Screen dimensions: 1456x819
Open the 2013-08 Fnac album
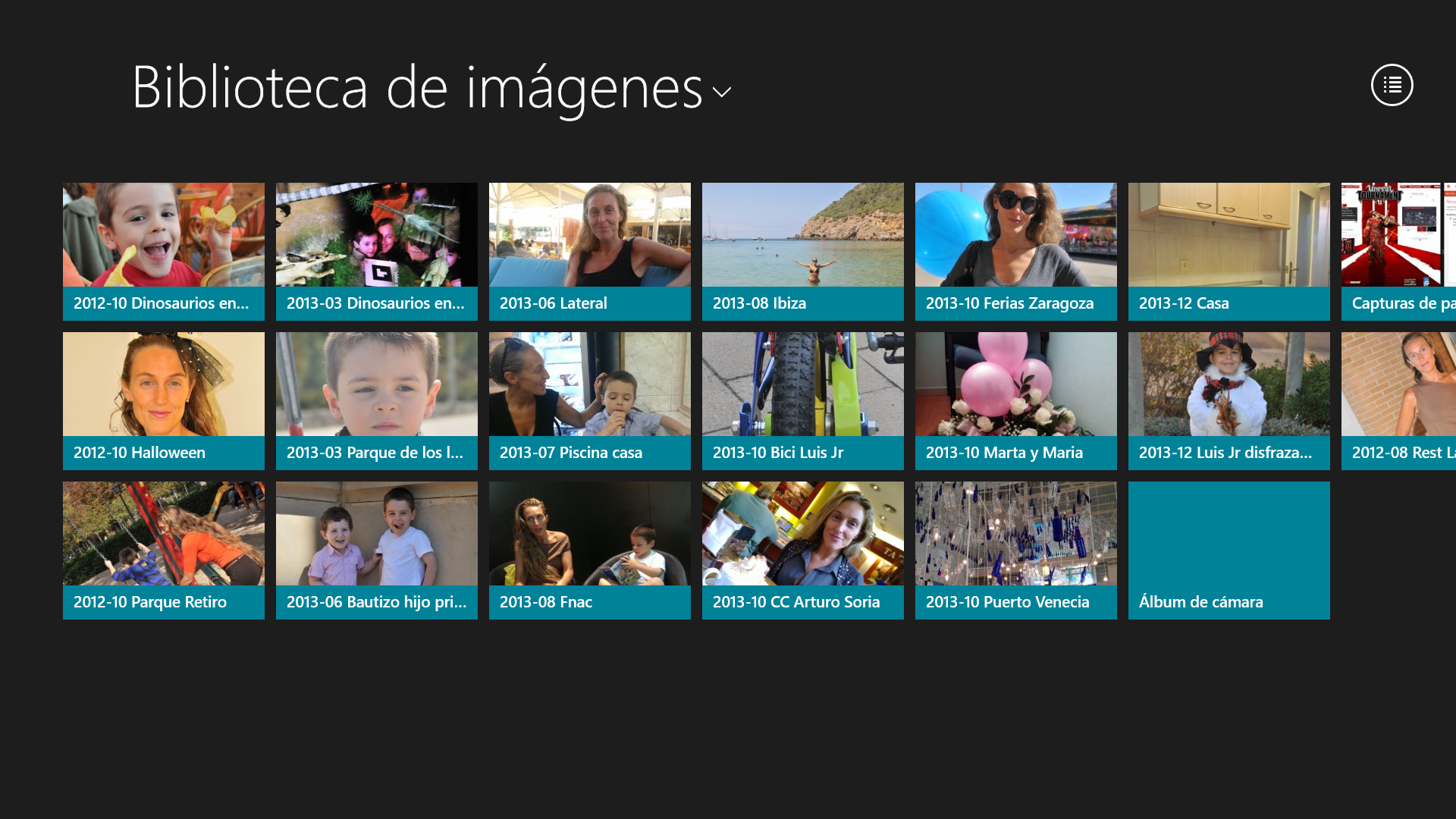click(590, 550)
